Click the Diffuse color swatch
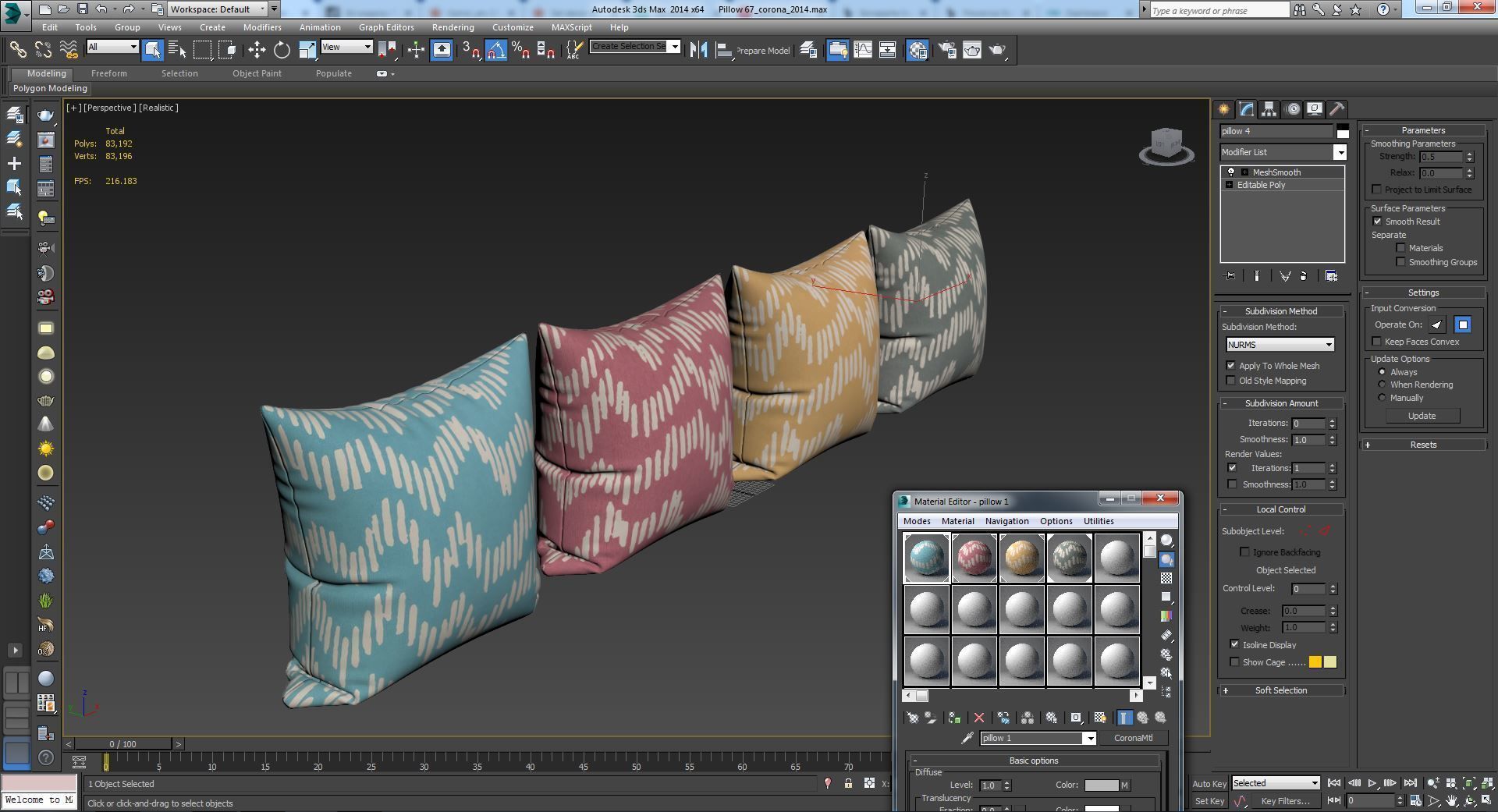The height and width of the screenshot is (812, 1498). (x=1101, y=785)
